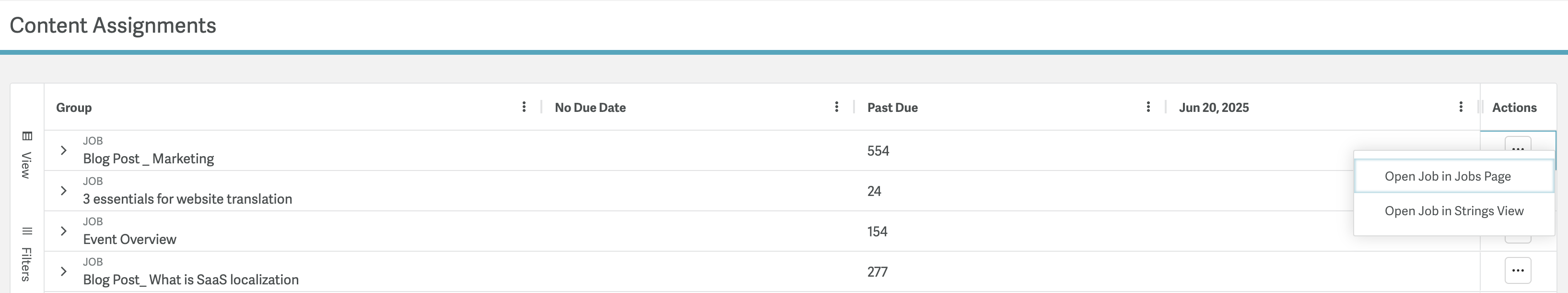Screen dimensions: 1568x293
Task: Open the Group column options menu
Action: (524, 107)
